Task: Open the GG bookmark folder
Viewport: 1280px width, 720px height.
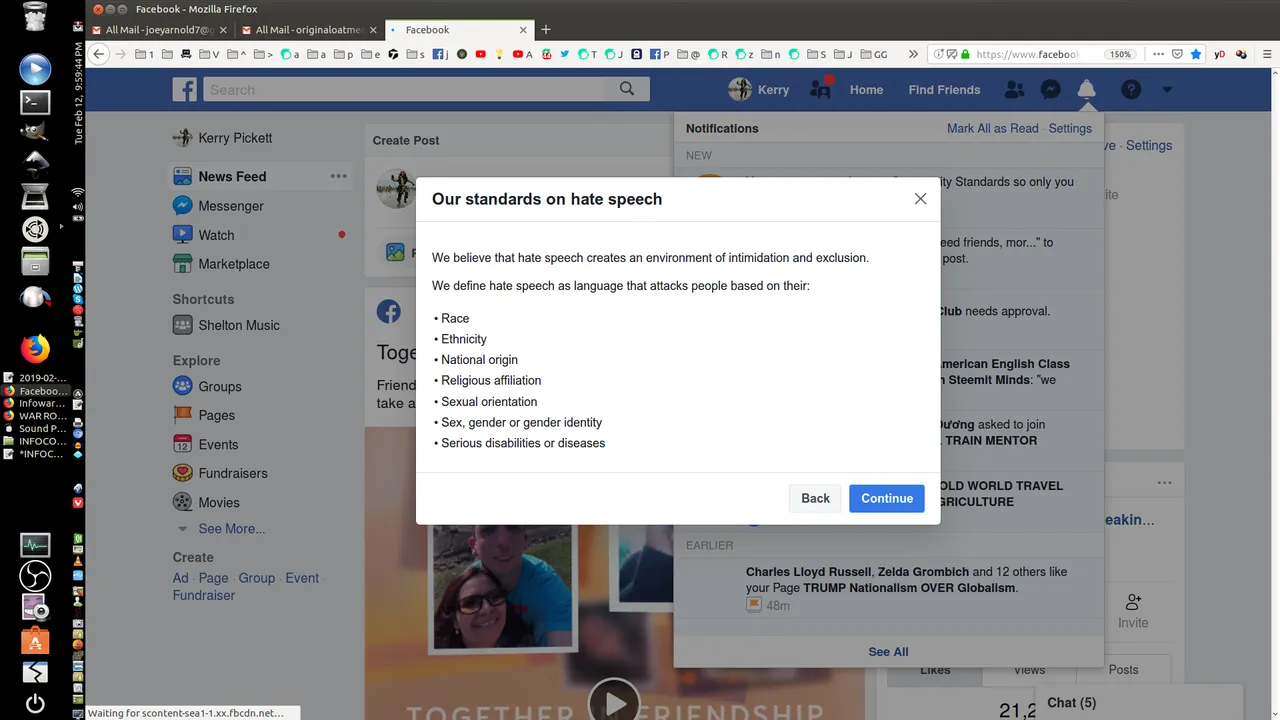Action: click(873, 54)
